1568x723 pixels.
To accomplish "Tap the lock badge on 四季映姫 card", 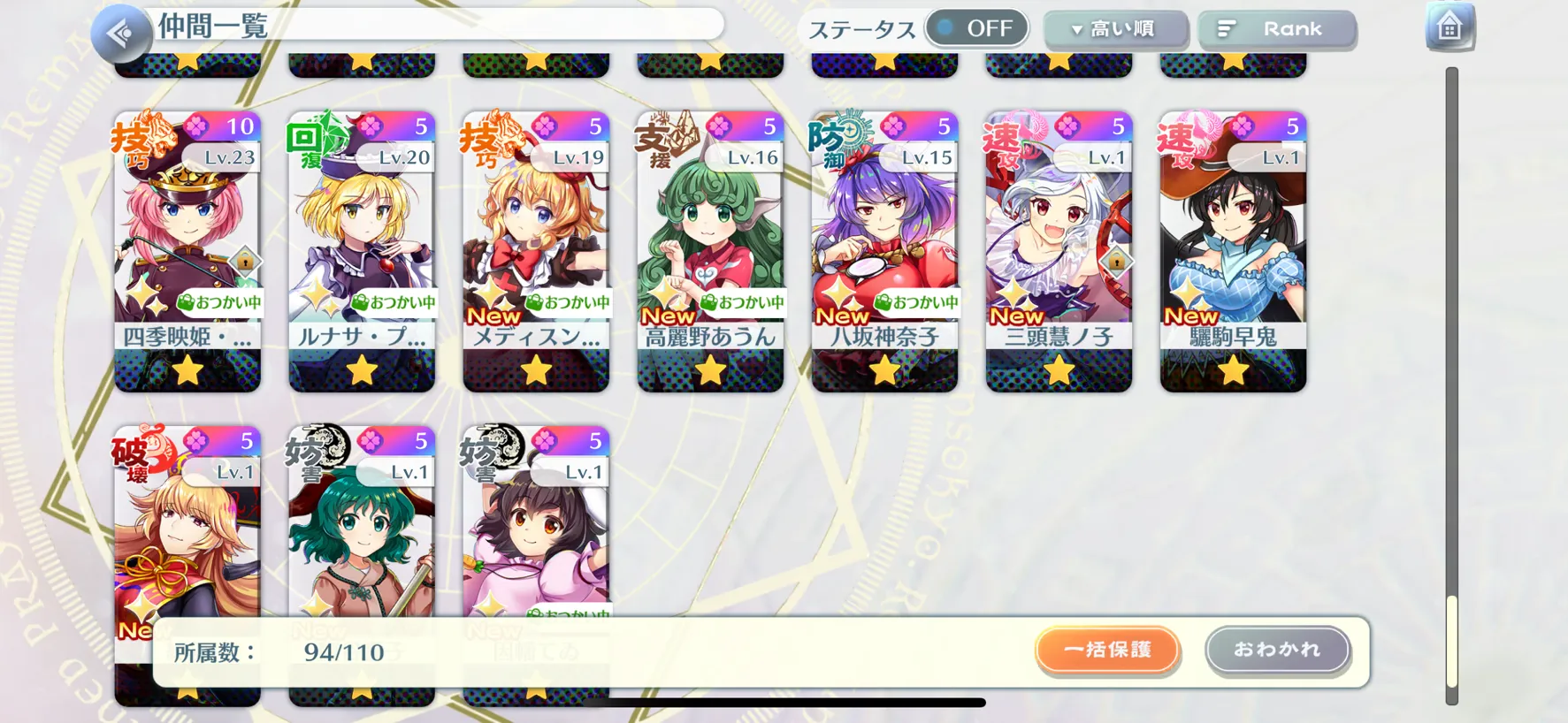I will [x=245, y=261].
